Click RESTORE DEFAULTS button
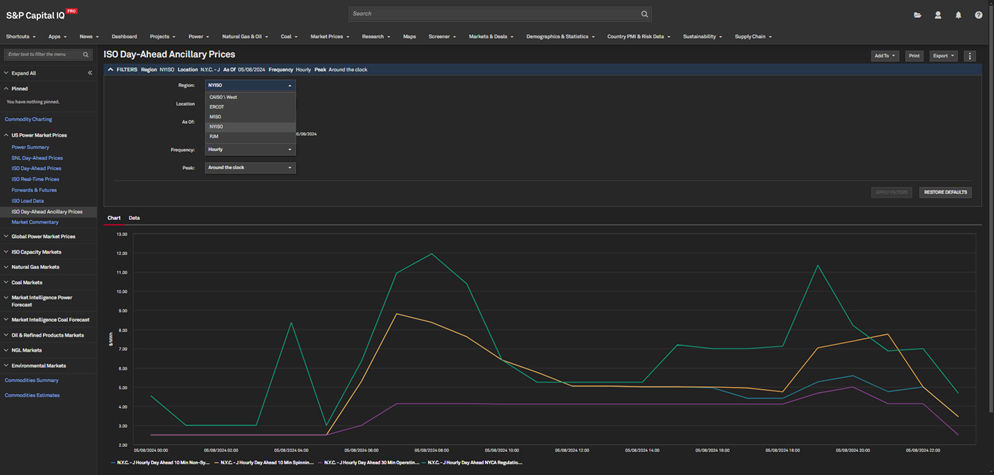 [945, 192]
